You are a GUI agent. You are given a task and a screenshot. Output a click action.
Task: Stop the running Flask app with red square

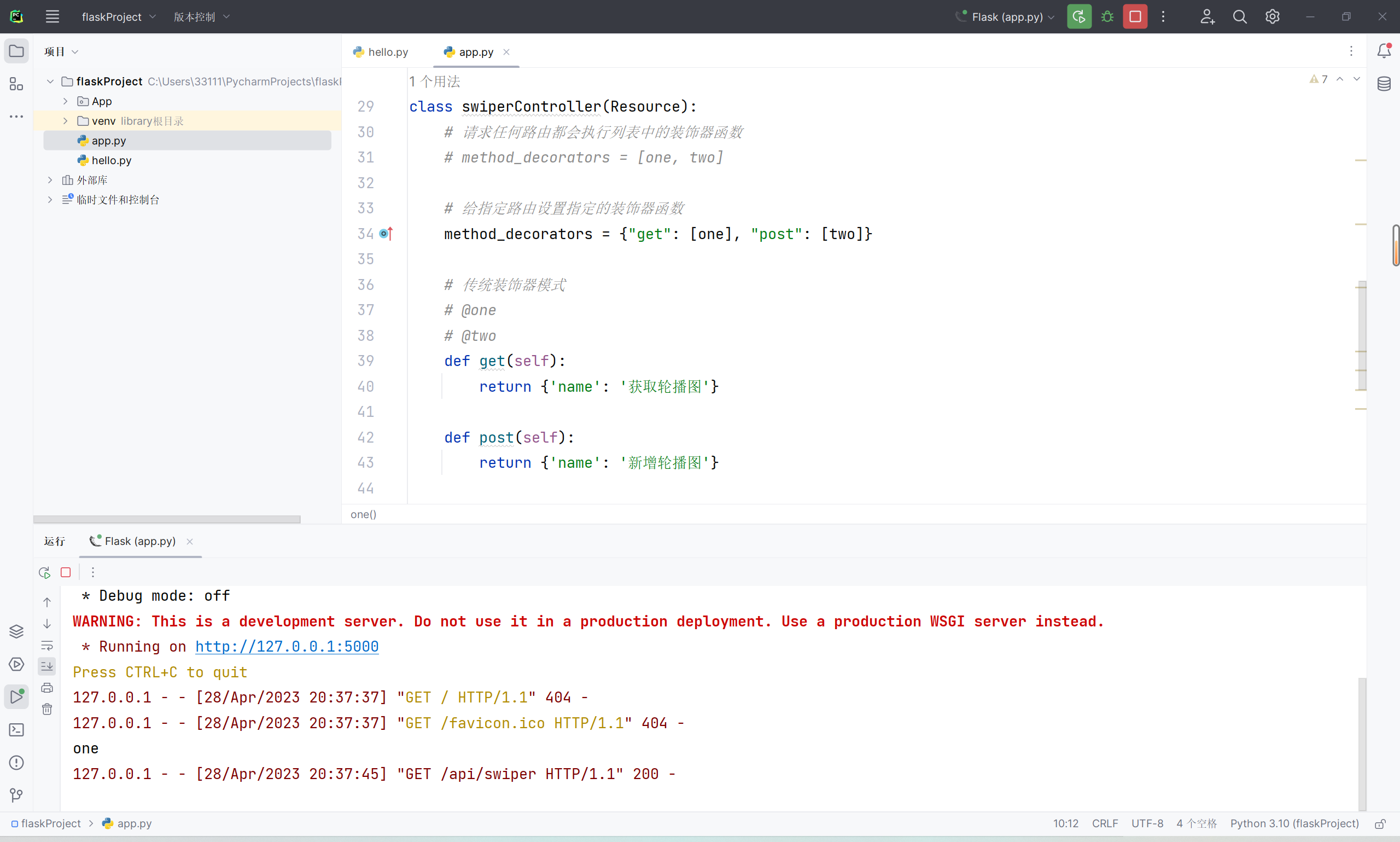(x=1135, y=17)
